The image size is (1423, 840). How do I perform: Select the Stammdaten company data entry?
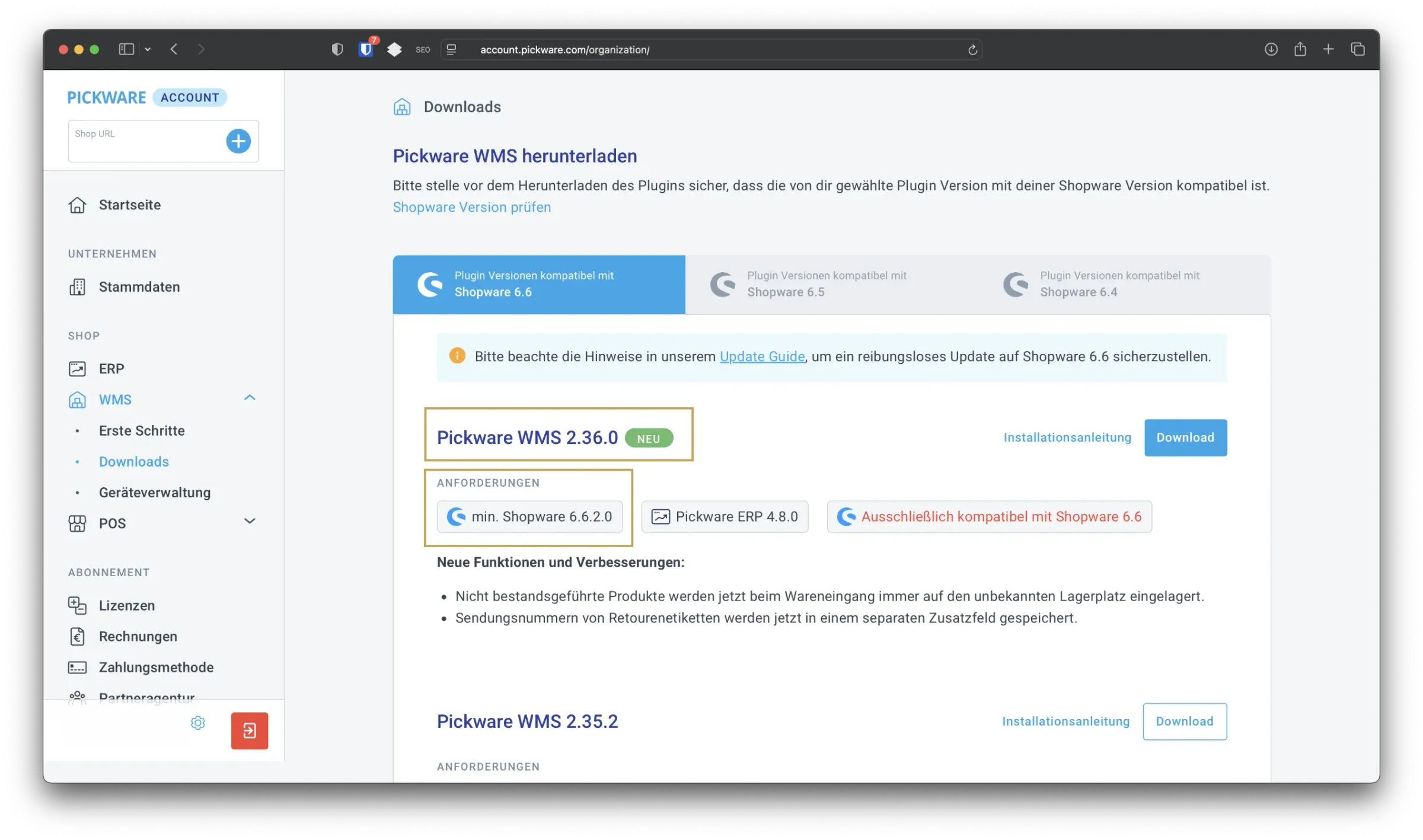click(139, 286)
